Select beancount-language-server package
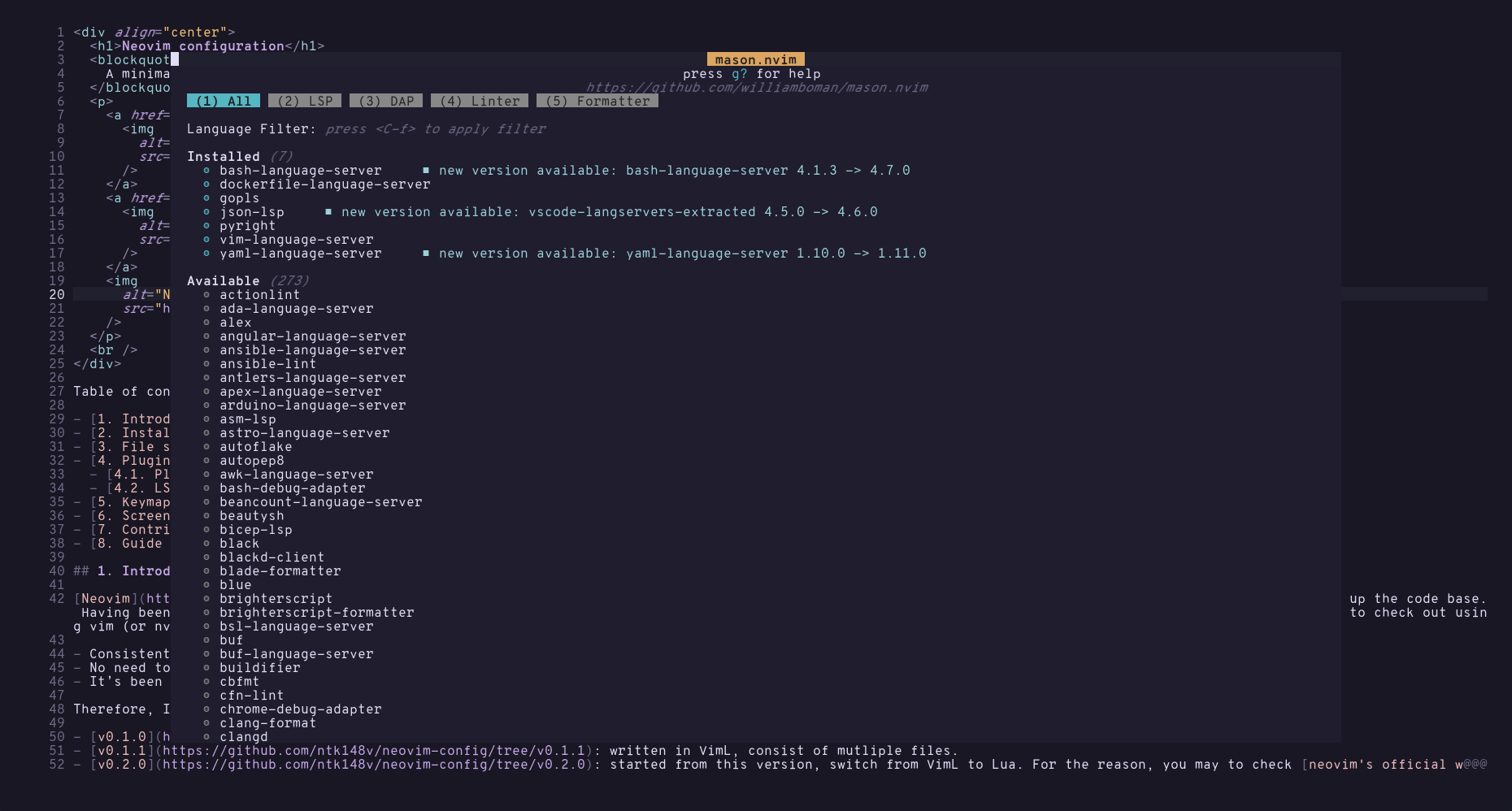Image resolution: width=1512 pixels, height=811 pixels. click(321, 501)
